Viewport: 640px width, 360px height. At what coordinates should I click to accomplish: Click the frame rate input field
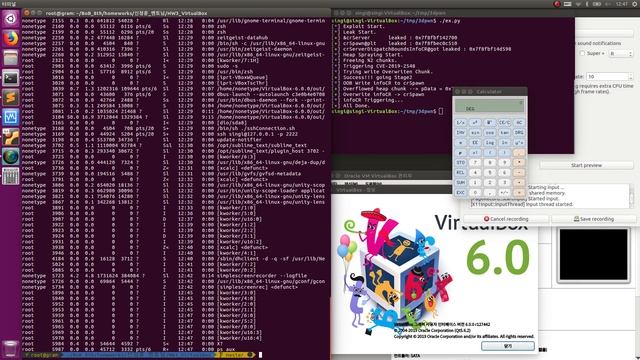point(607,77)
